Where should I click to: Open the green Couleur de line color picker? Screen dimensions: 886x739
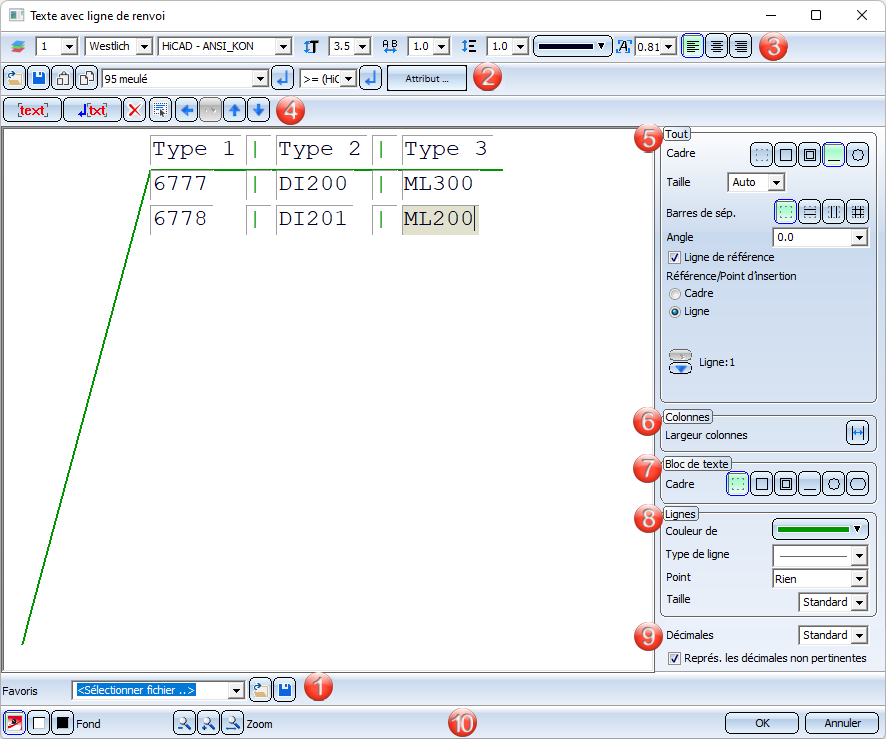click(820, 529)
